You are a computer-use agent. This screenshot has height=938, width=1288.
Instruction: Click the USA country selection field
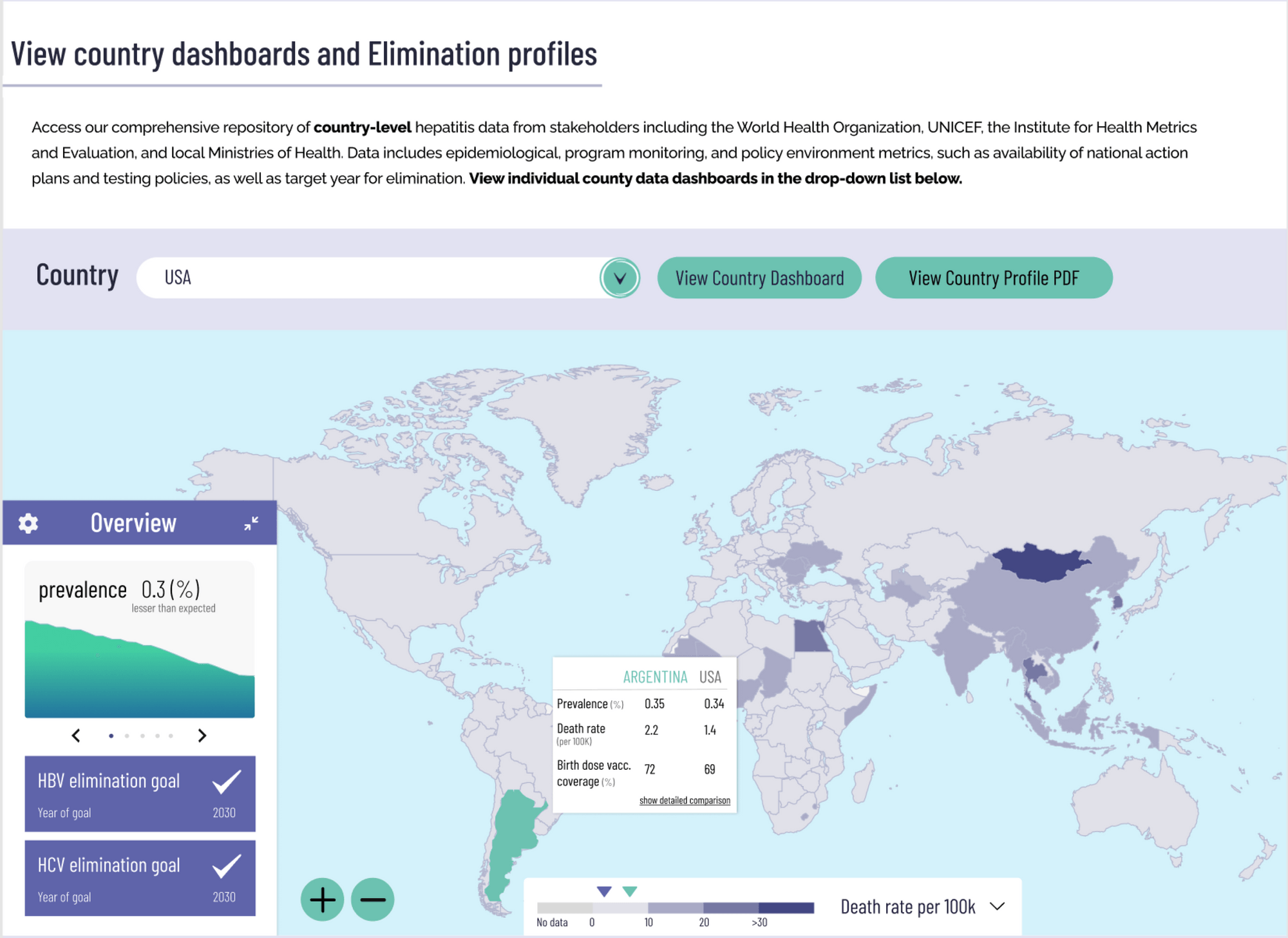pyautogui.click(x=368, y=278)
